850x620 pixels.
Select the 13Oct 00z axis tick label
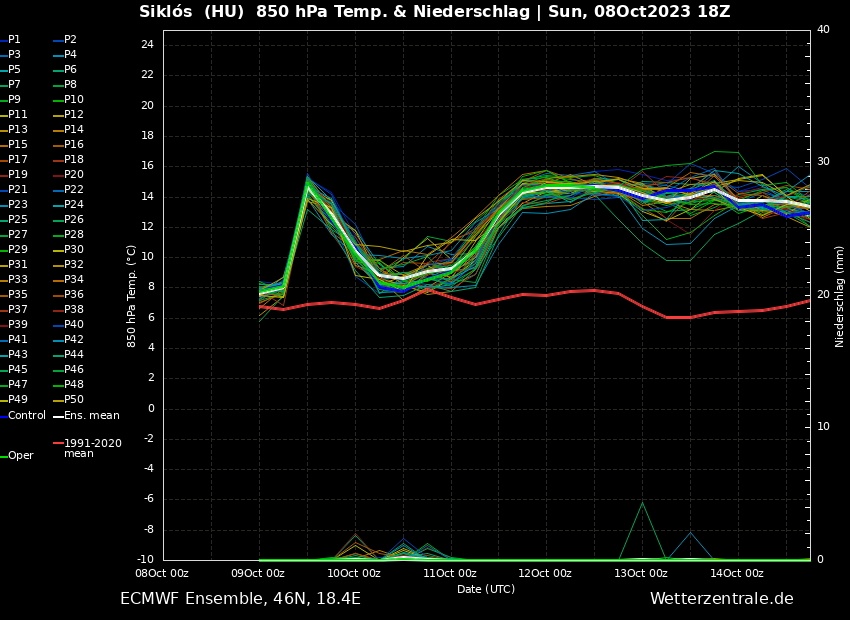641,573
